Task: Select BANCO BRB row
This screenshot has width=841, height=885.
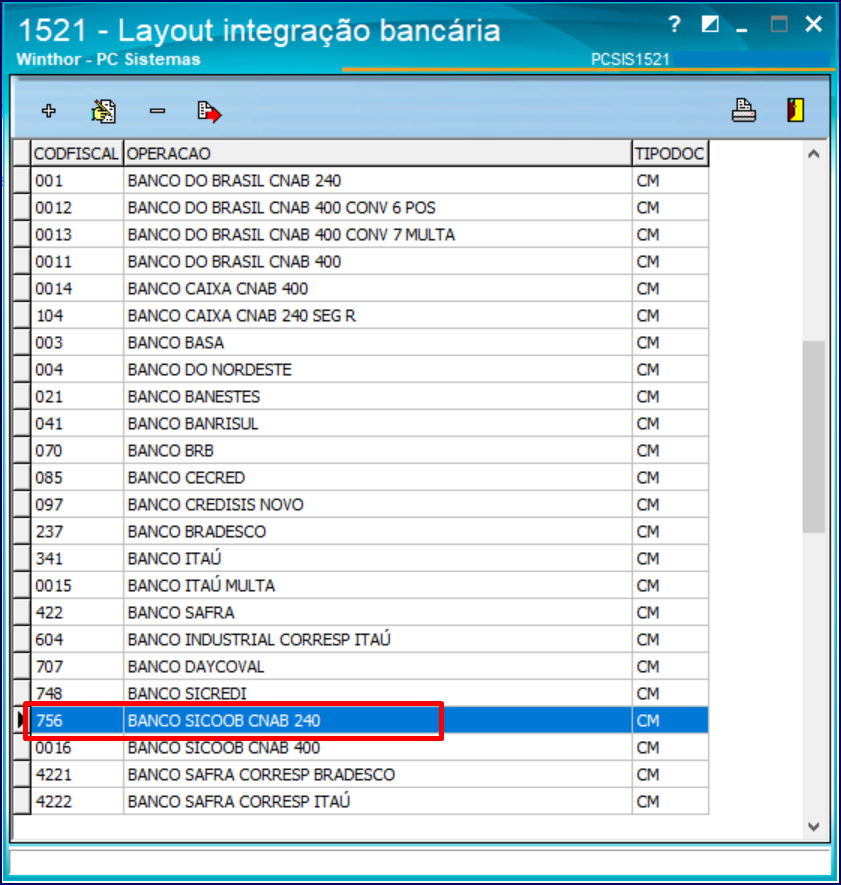Action: 370,451
